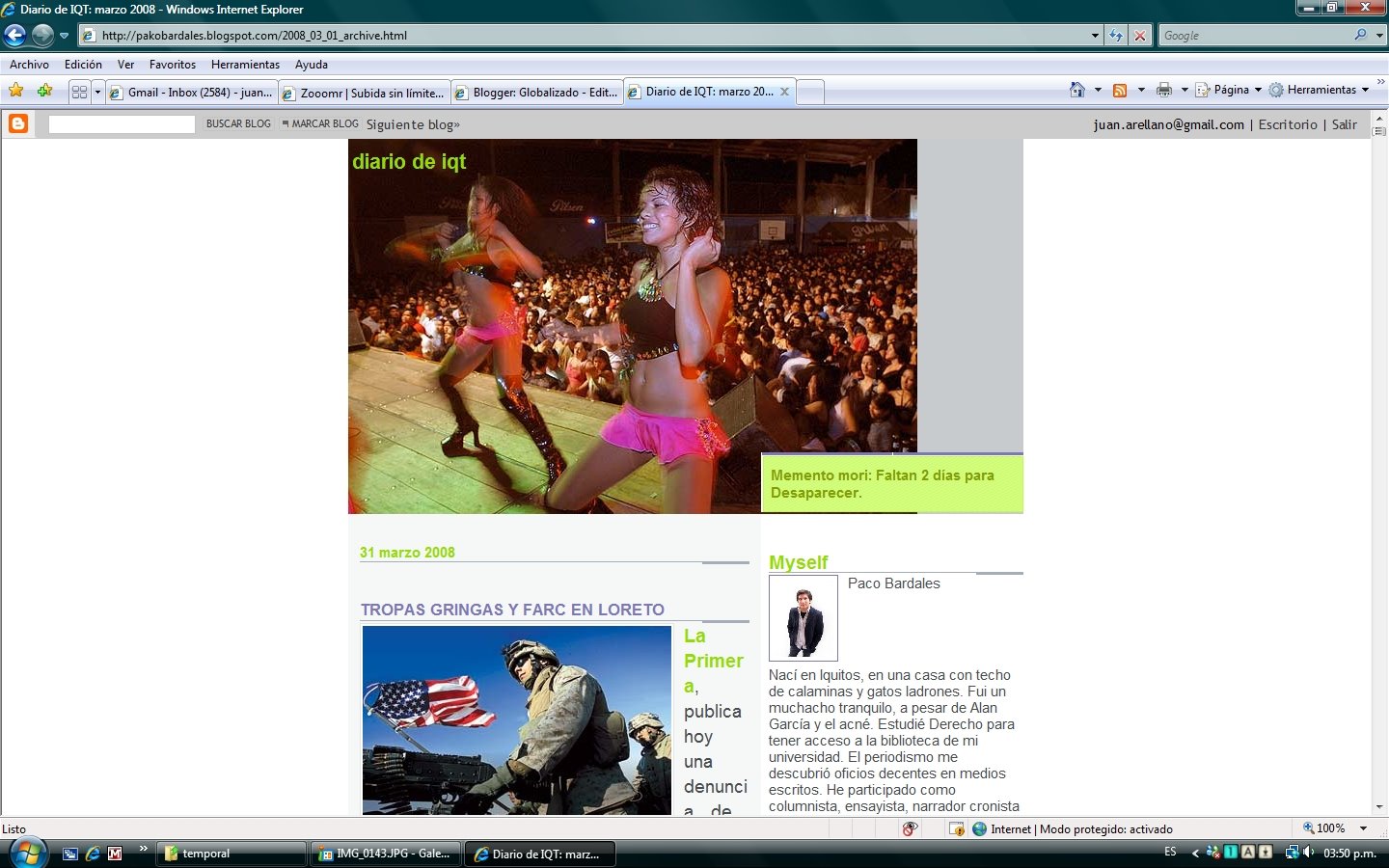The height and width of the screenshot is (868, 1389).
Task: Close the Diario de IQT tab
Action: coord(784,92)
